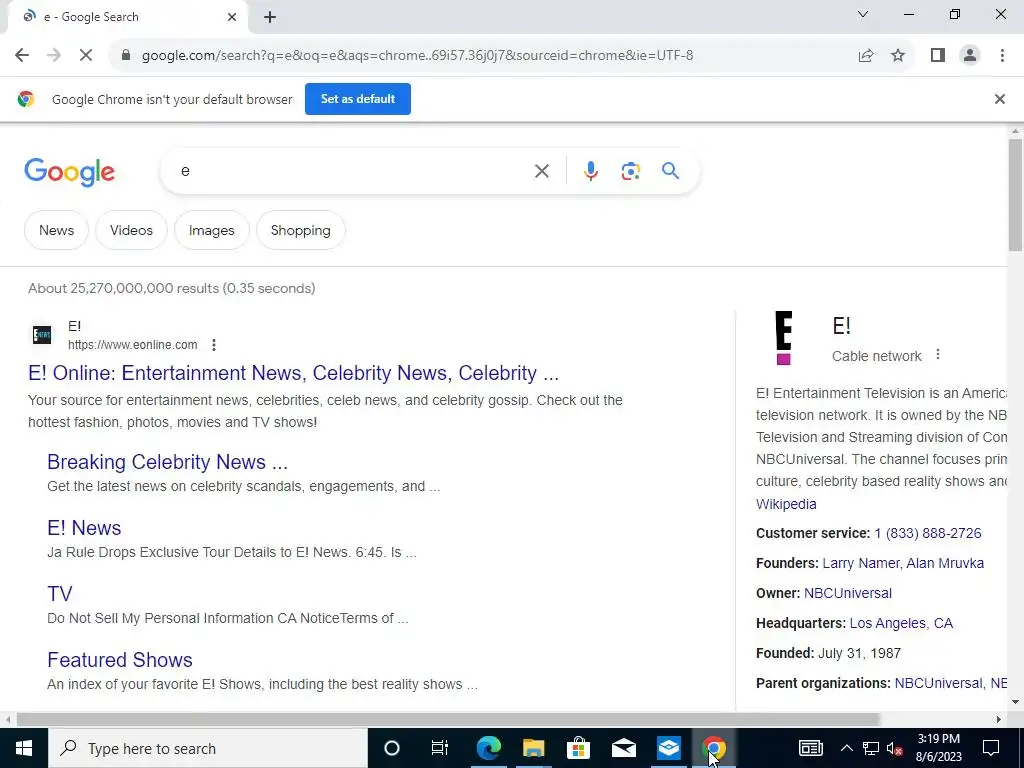Open the Larry Namer founder link
This screenshot has height=768, width=1024.
861,563
